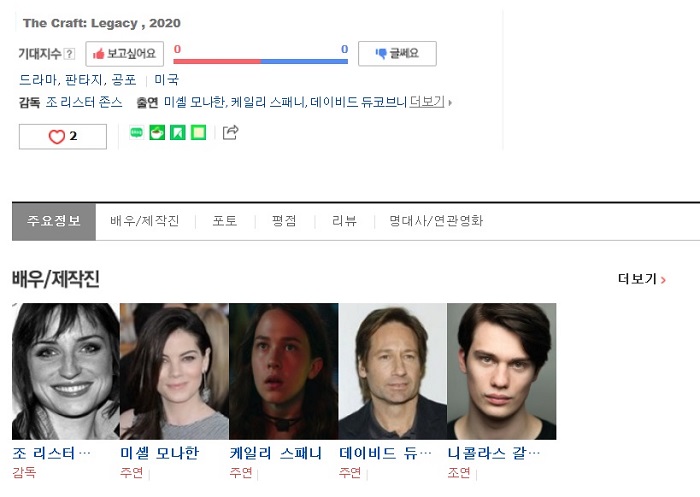Open the 포토 tab
Viewport: 700px width, 497px height.
[225, 221]
